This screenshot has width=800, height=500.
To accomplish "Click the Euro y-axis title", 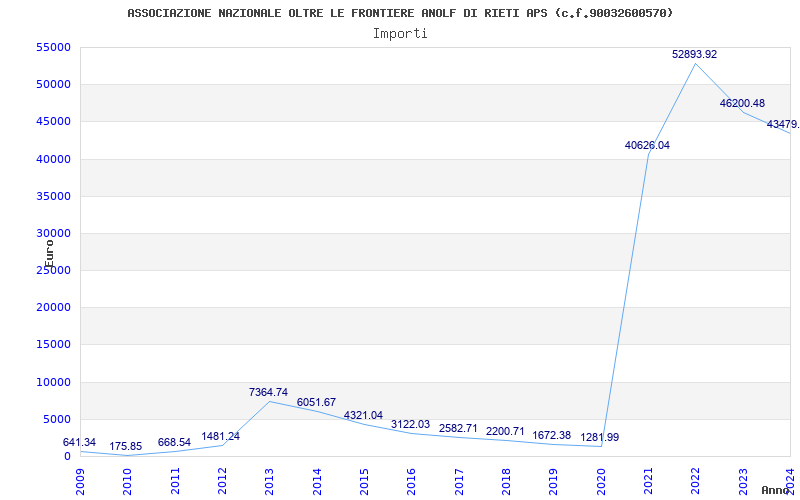I will click(49, 252).
